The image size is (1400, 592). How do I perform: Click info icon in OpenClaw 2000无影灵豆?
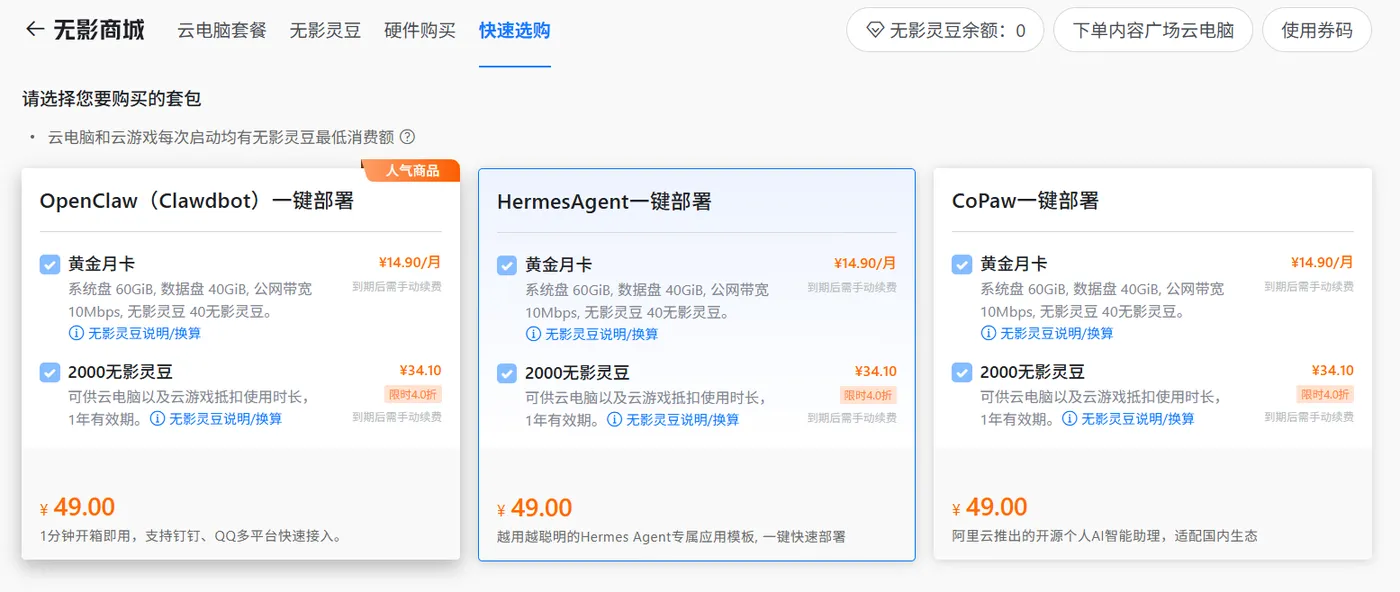click(x=158, y=419)
